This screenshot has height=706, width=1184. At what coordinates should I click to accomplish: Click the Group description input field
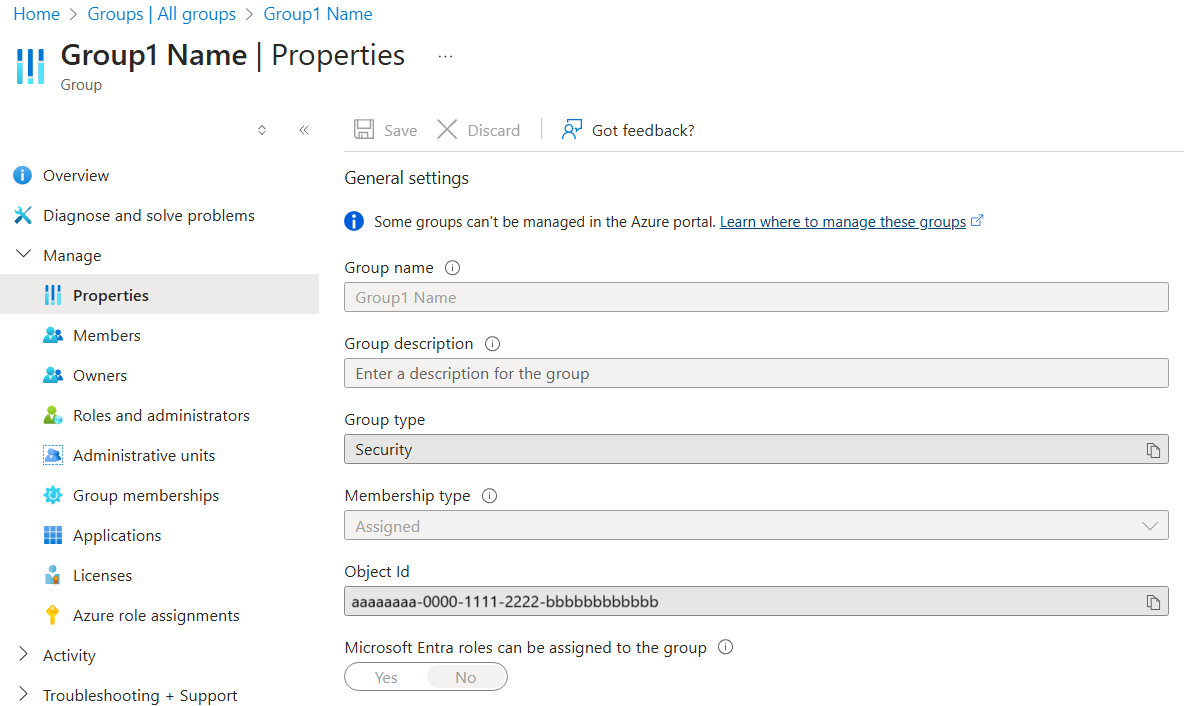(755, 373)
